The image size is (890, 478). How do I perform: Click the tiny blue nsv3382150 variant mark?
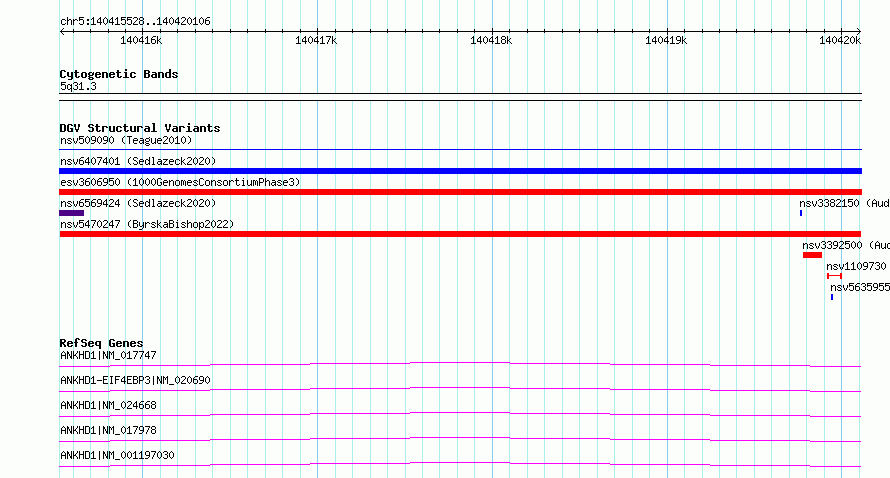coord(801,213)
